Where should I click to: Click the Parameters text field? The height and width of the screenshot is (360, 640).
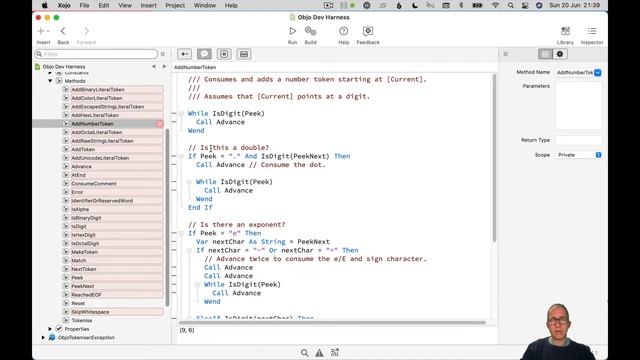pos(579,106)
